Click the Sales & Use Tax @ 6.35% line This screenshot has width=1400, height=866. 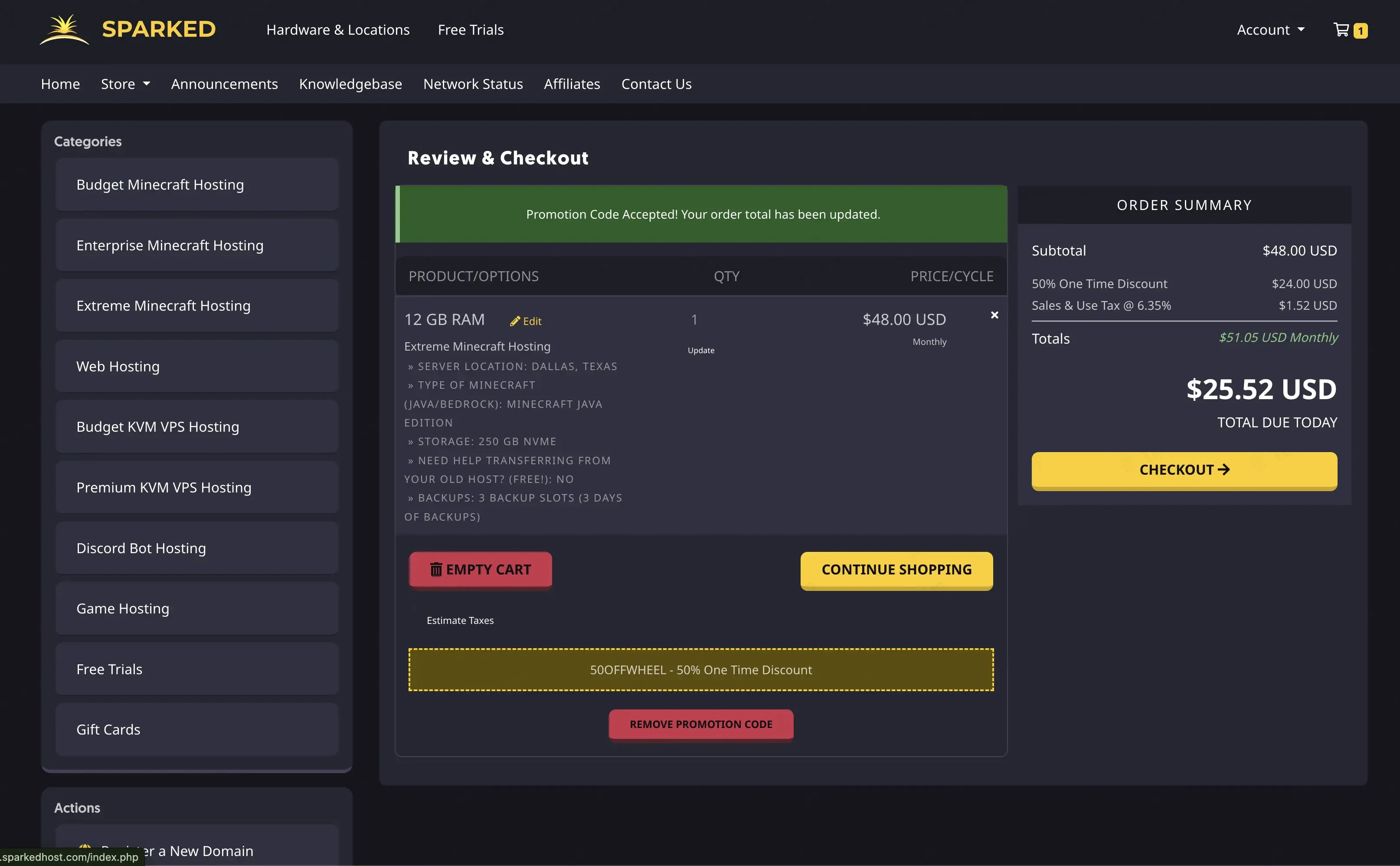pos(1184,305)
